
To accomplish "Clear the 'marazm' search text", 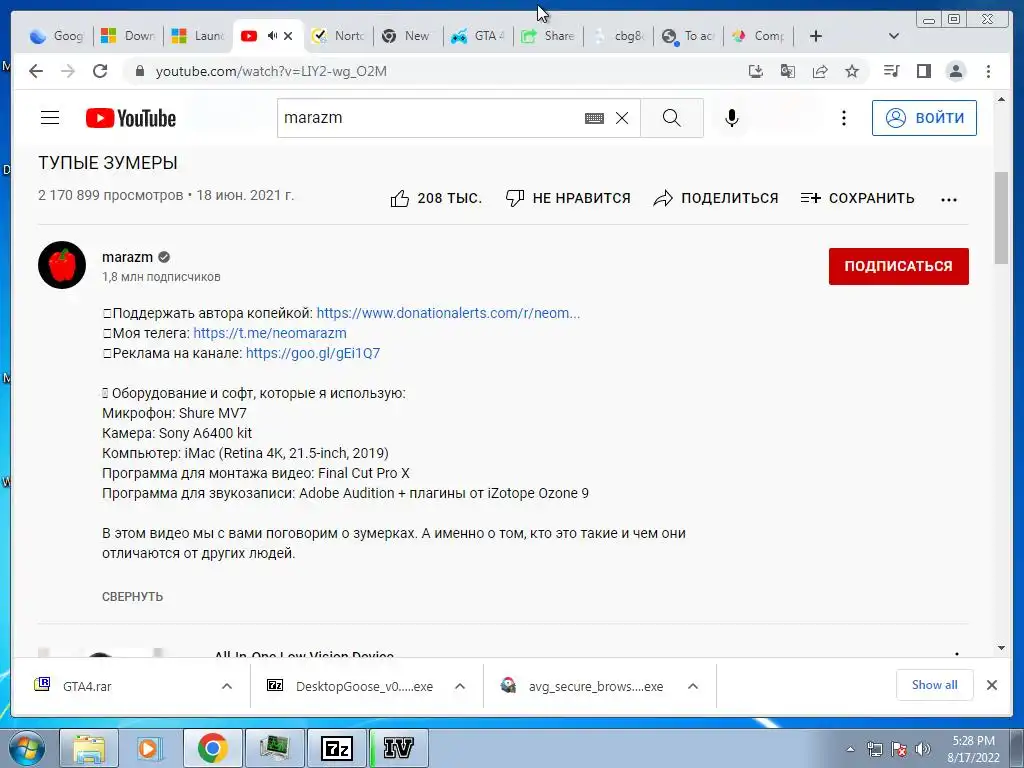I will 622,118.
